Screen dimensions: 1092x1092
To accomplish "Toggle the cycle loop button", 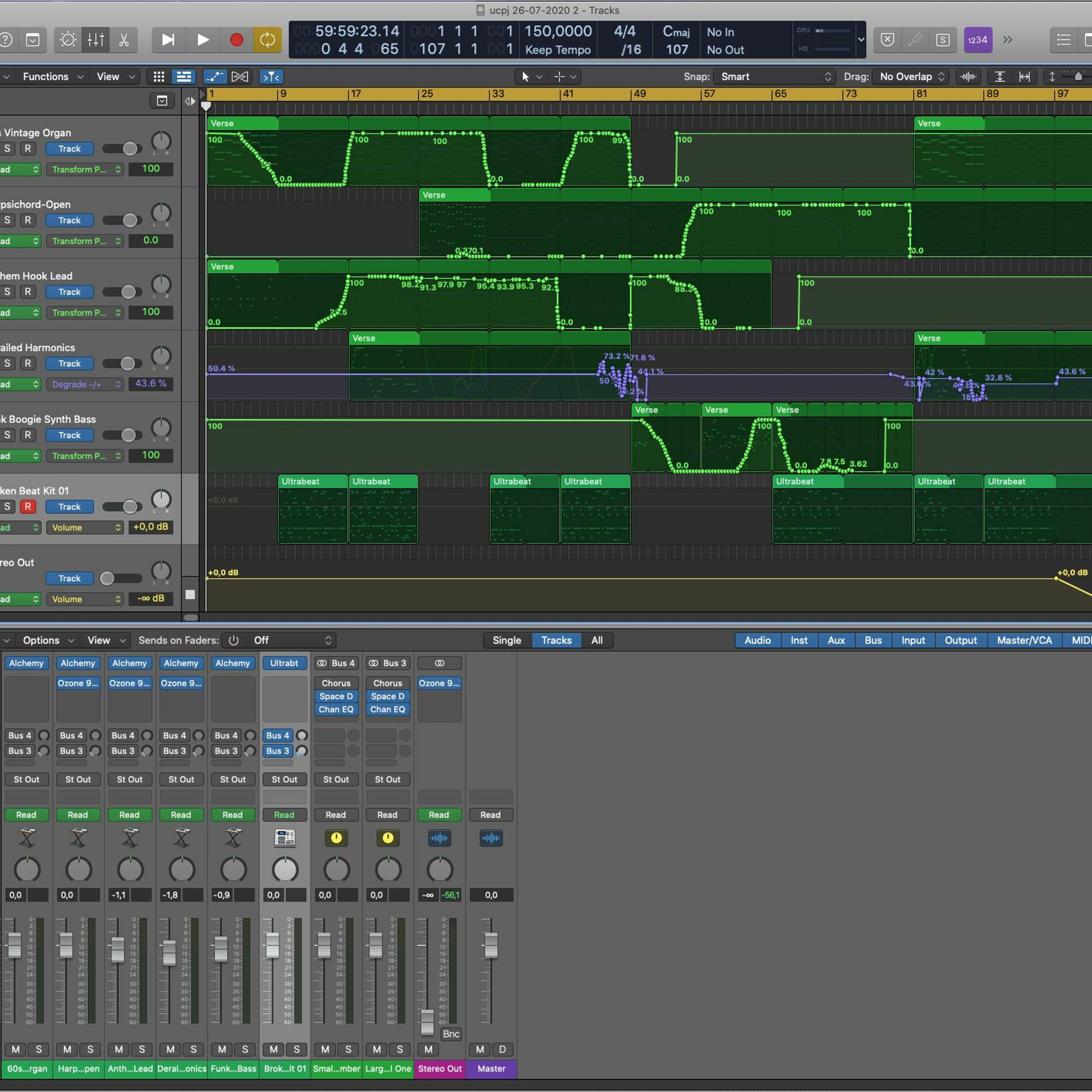I will point(267,40).
